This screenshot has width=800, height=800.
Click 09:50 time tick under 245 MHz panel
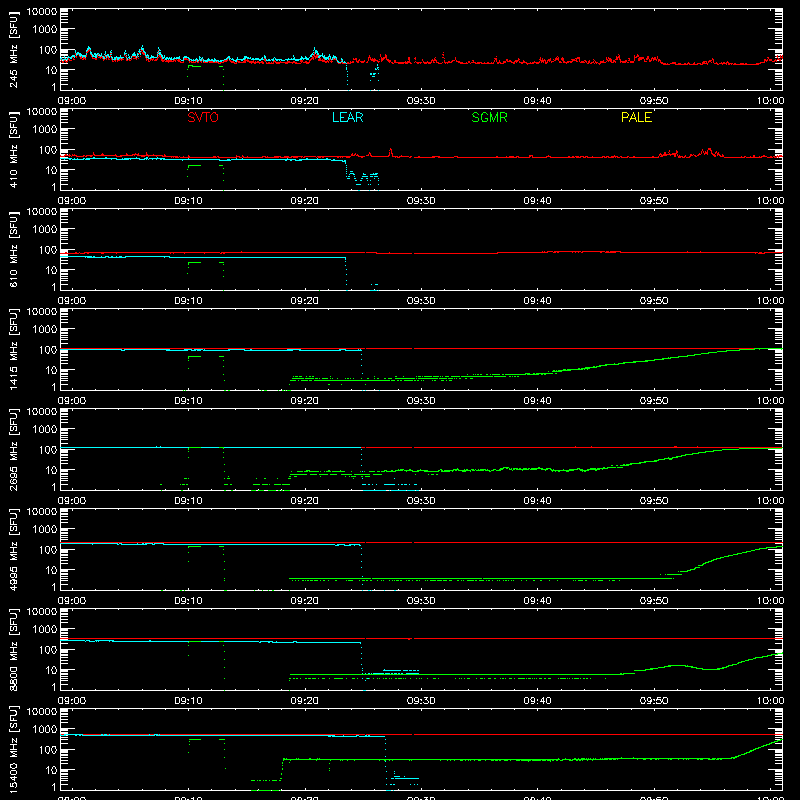pyautogui.click(x=654, y=101)
